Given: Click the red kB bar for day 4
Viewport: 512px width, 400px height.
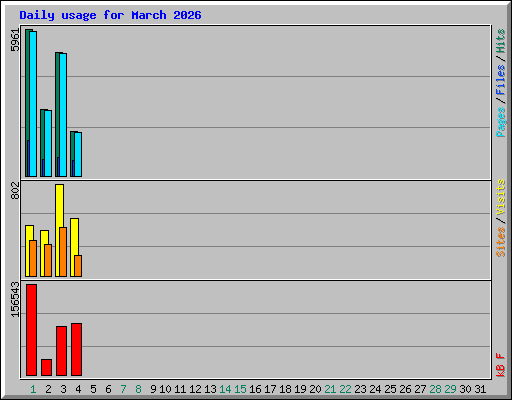Looking at the screenshot, I should point(76,349).
